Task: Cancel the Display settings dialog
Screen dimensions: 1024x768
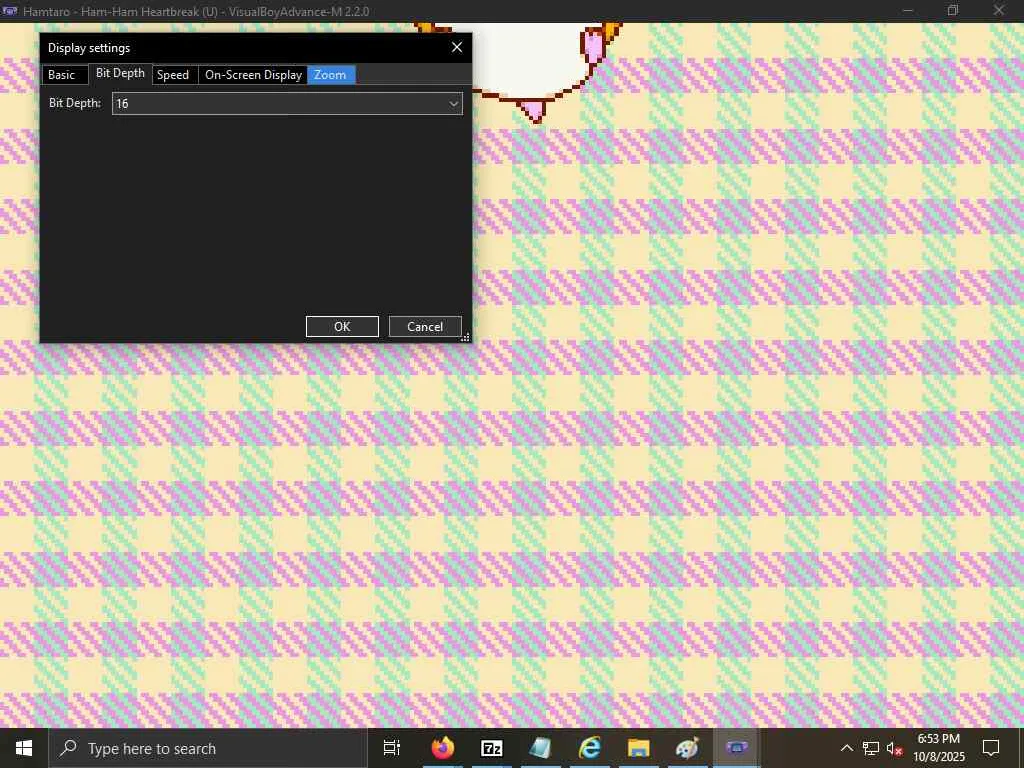Action: pos(425,327)
